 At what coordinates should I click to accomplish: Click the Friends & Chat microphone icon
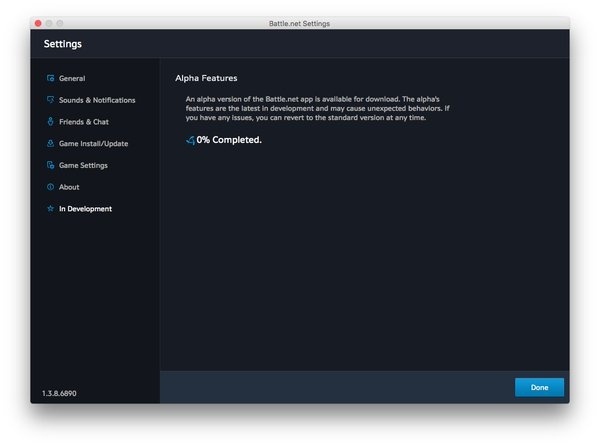[x=50, y=122]
